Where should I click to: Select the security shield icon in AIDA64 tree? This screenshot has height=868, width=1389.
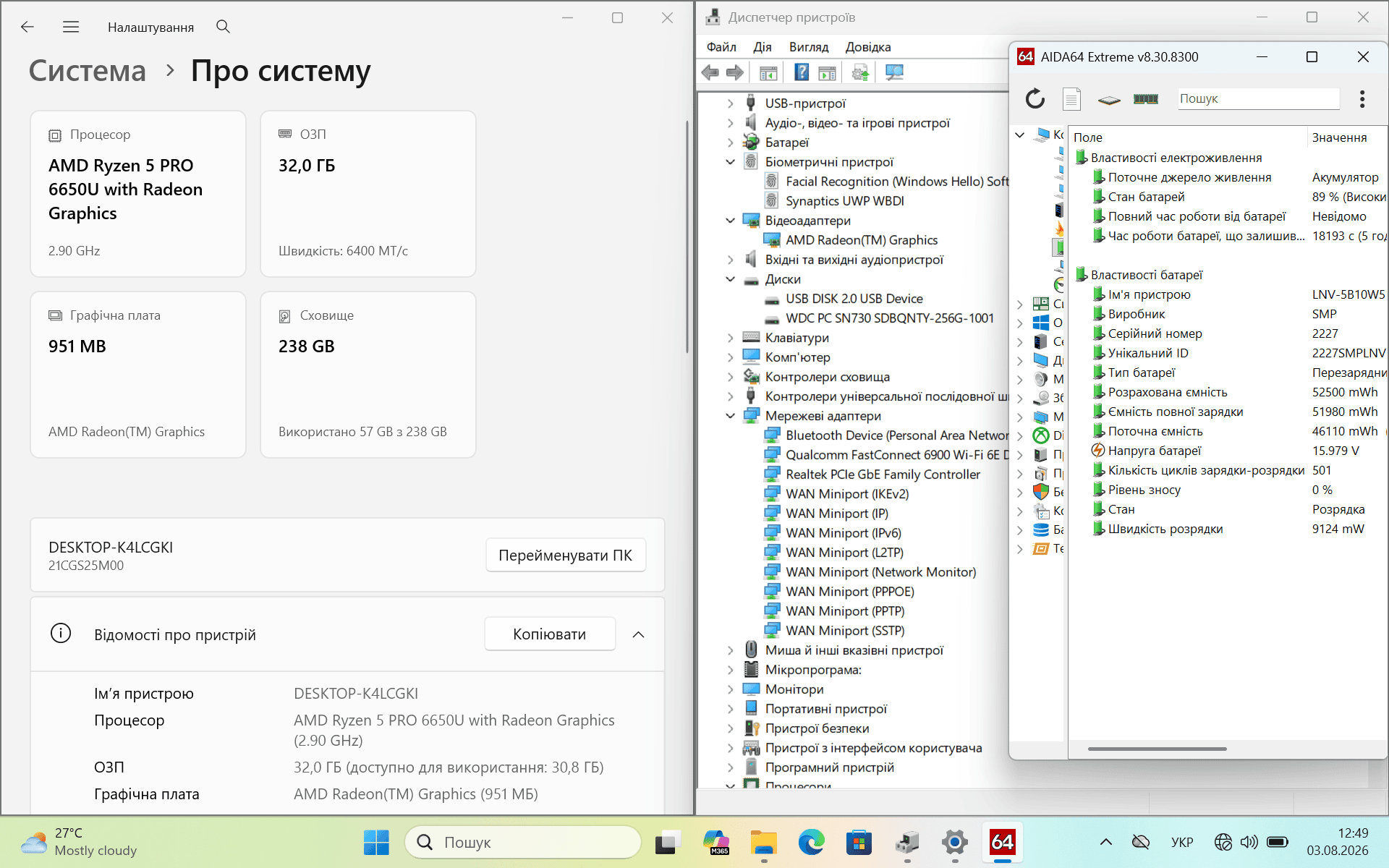(x=1041, y=492)
